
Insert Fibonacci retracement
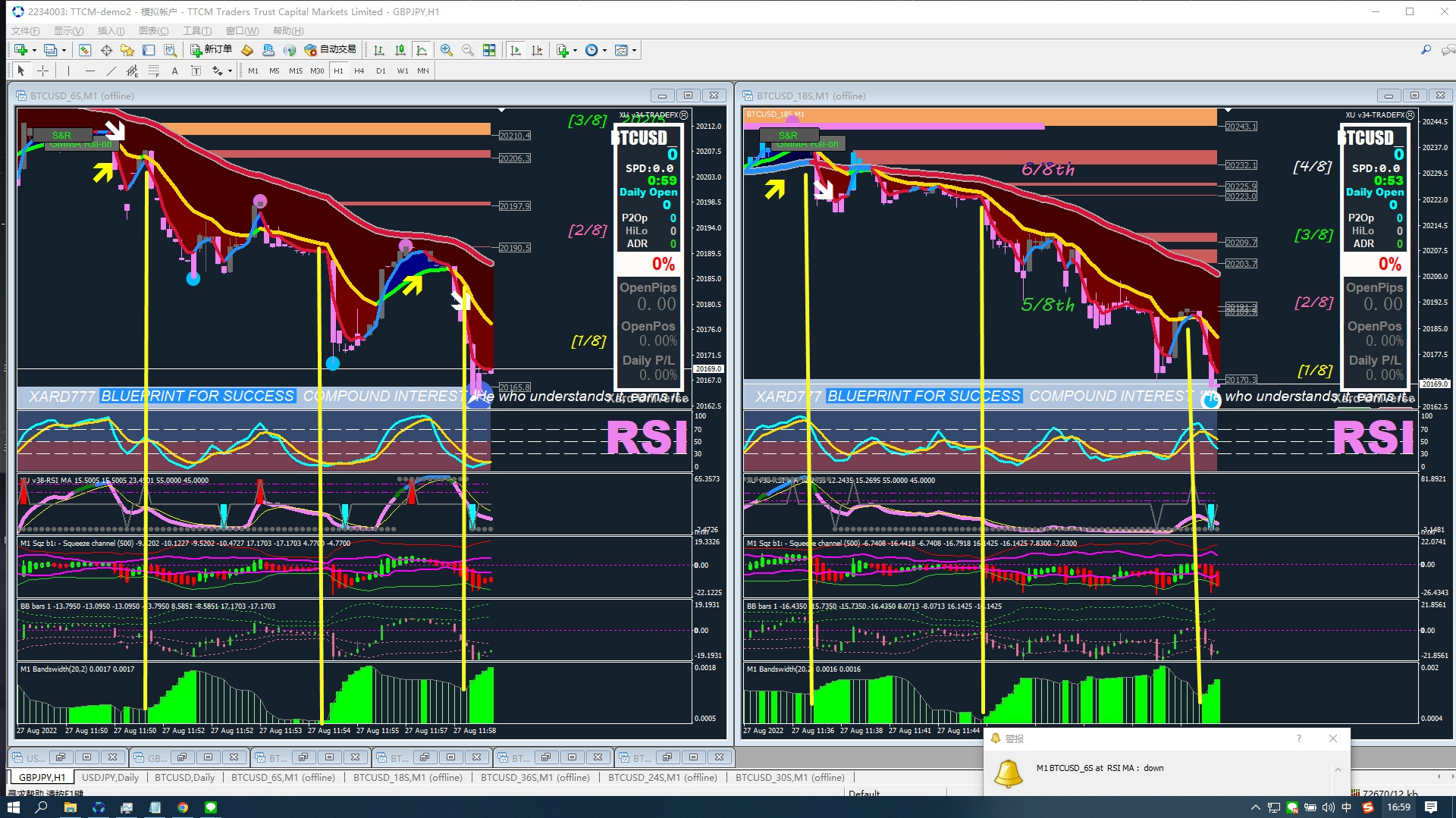(x=154, y=71)
